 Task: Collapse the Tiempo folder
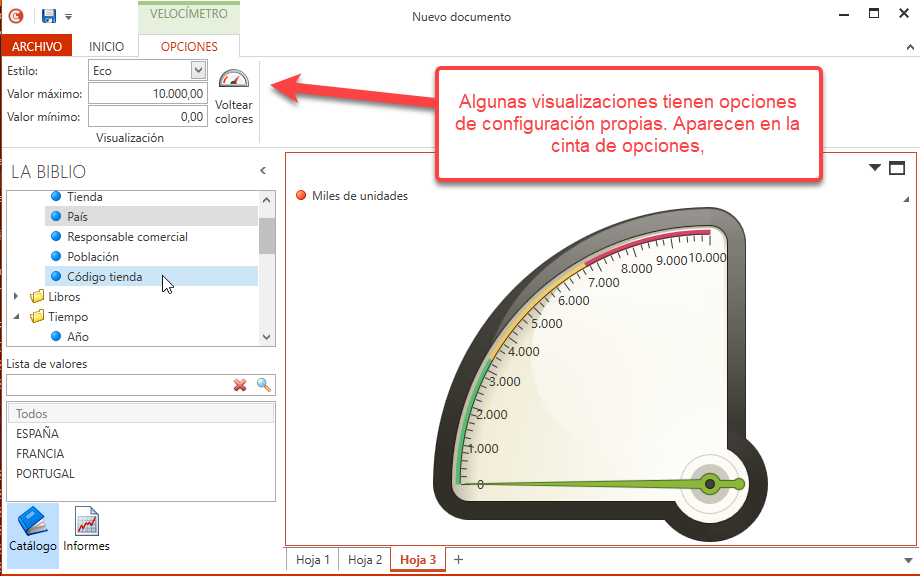[16, 317]
